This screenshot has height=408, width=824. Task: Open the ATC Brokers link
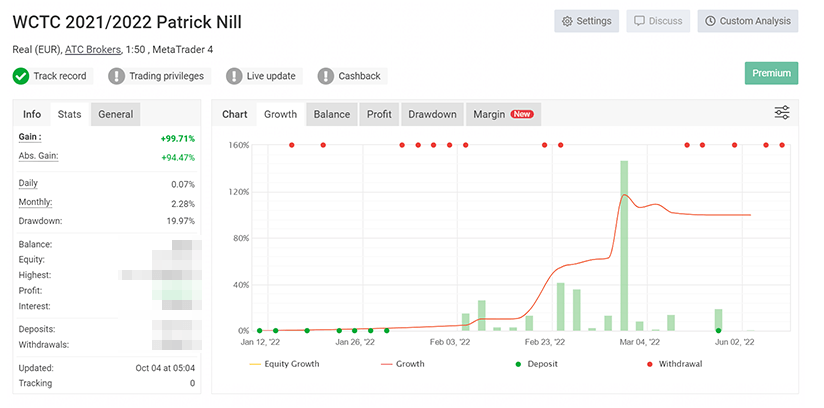93,49
